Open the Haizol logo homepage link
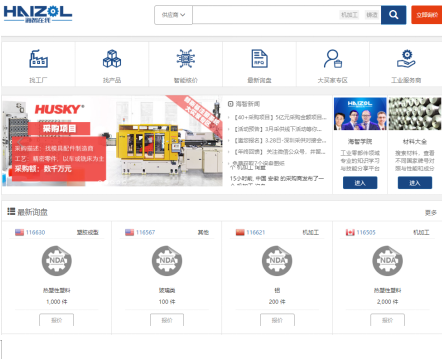Viewport: 442px width, 360px height. pyautogui.click(x=38, y=14)
